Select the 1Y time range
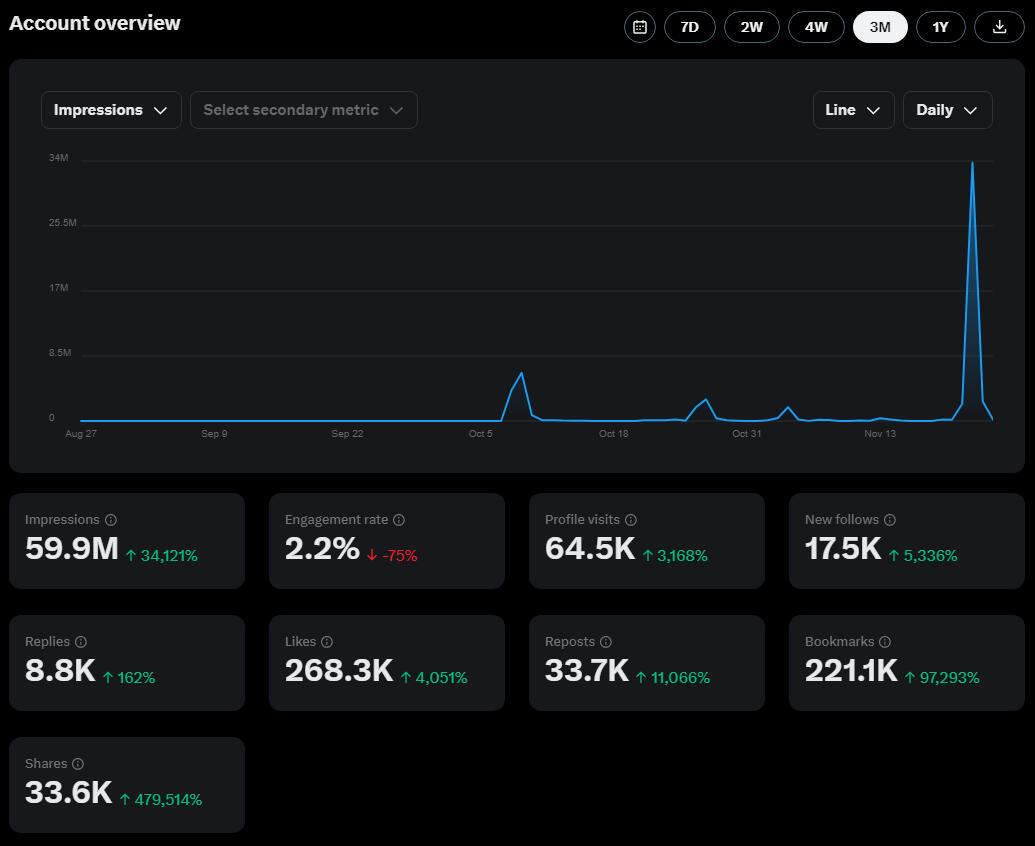 click(940, 27)
